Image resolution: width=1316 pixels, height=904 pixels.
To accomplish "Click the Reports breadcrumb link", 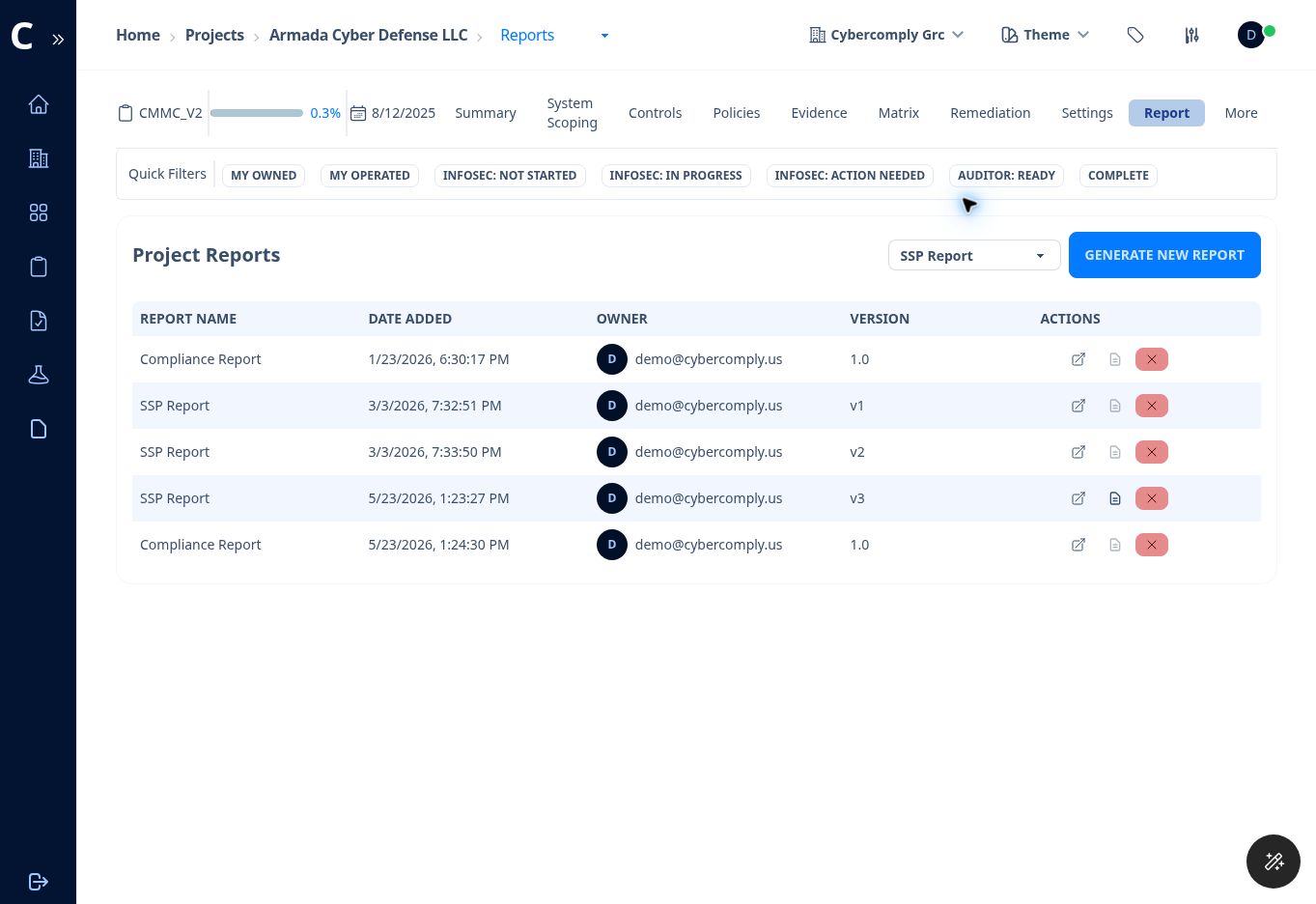I will (527, 35).
